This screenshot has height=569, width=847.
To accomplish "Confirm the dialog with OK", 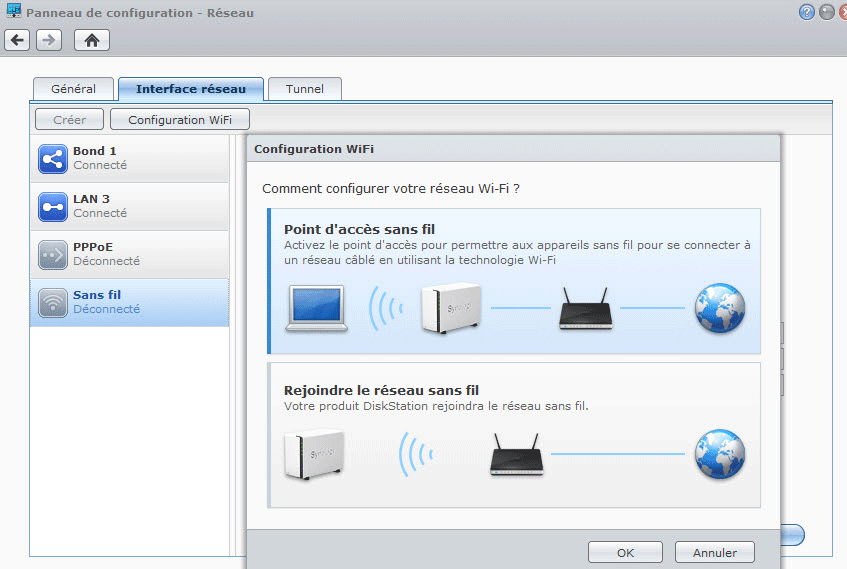I will [x=625, y=552].
